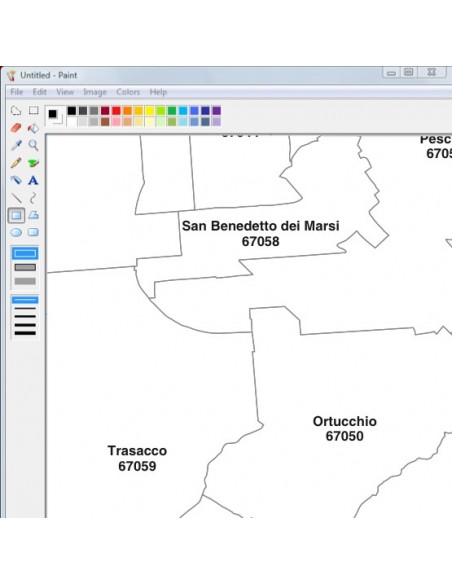The height and width of the screenshot is (584, 452).
Task: Choose outline-only shape fill style
Action: coord(25,254)
